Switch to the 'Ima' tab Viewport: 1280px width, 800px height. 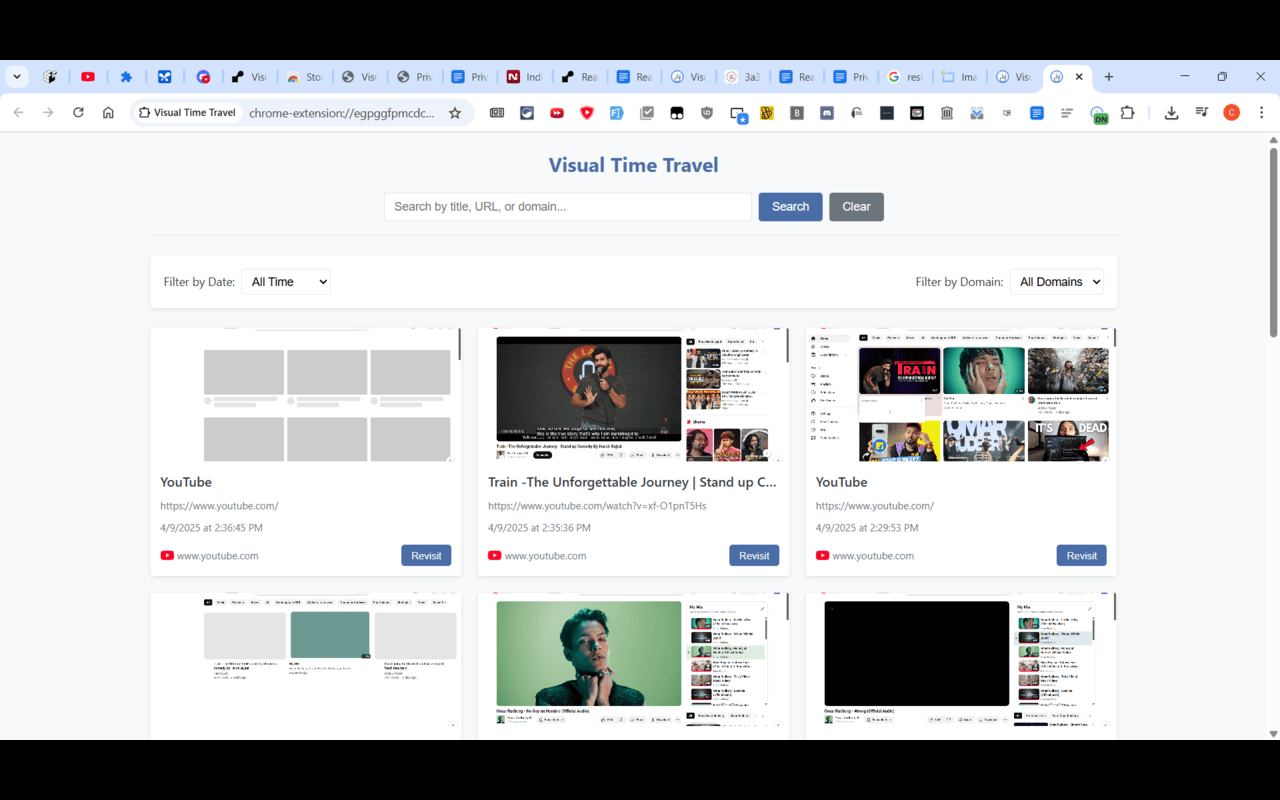(x=959, y=77)
